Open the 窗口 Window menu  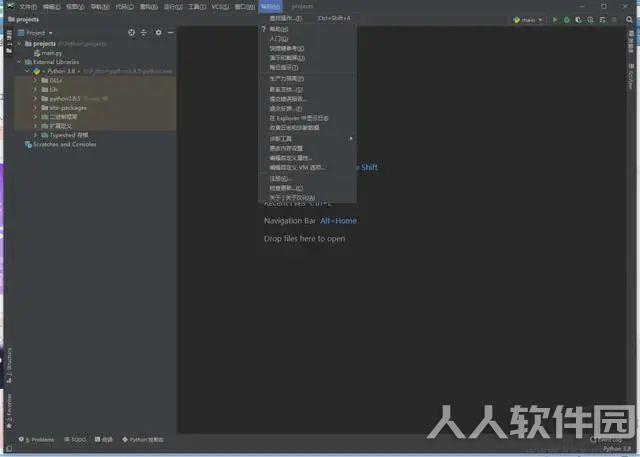click(244, 7)
